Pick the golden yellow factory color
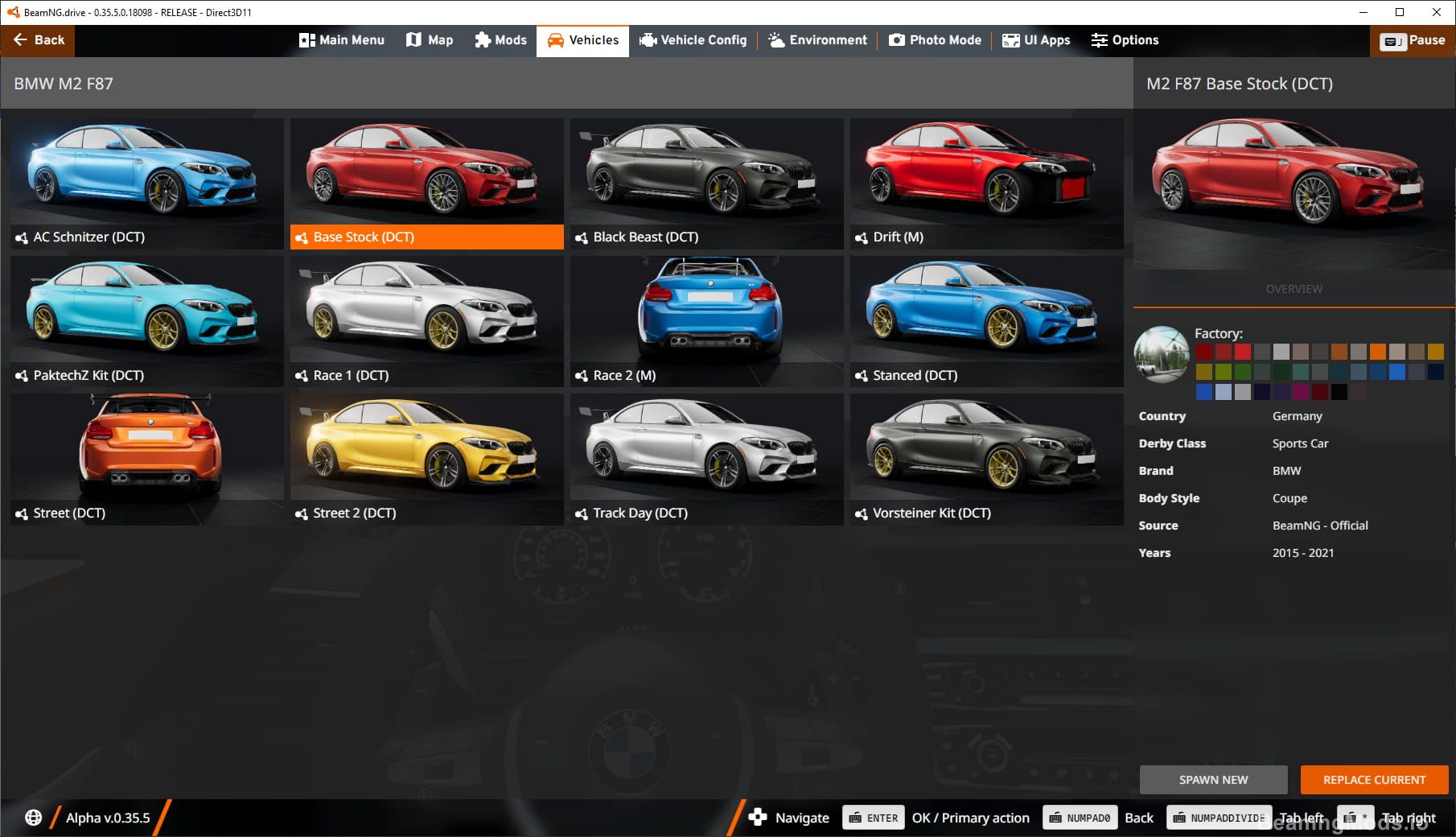Viewport: 1456px width, 837px height. click(1436, 352)
